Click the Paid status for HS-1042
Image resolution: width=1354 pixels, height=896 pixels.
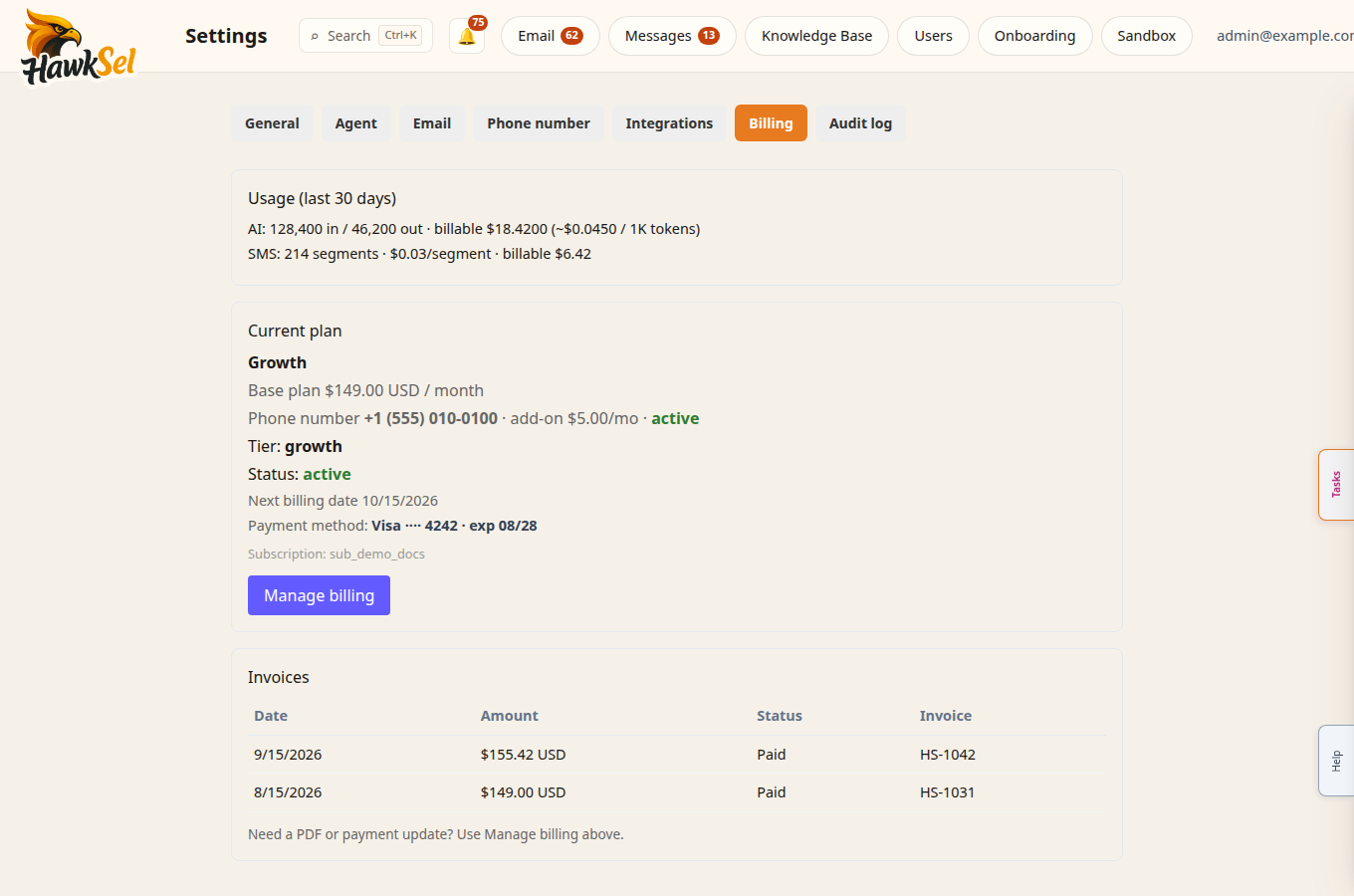772,755
